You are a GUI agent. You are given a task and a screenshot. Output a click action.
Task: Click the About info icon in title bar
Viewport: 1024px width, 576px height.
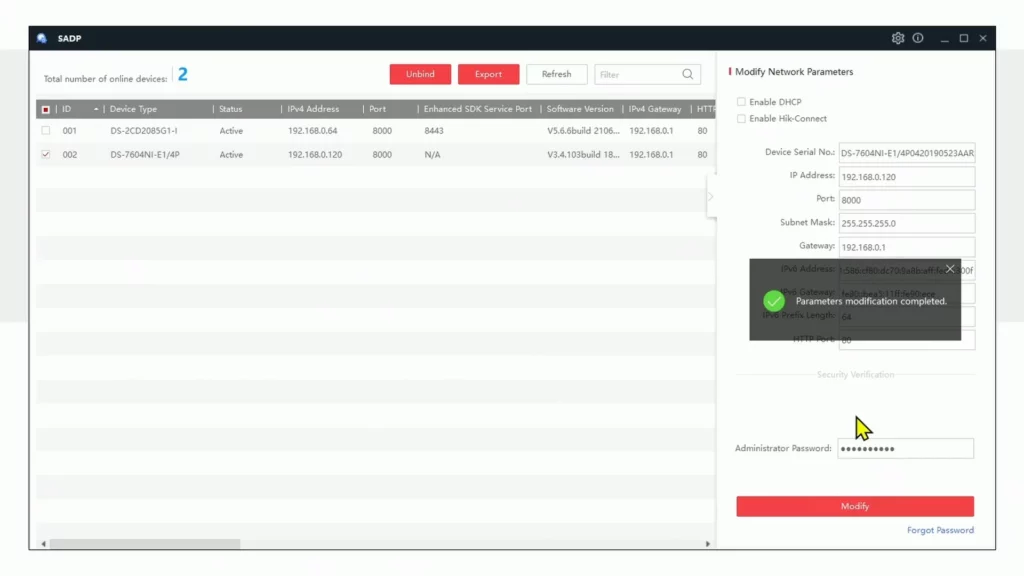pos(918,38)
